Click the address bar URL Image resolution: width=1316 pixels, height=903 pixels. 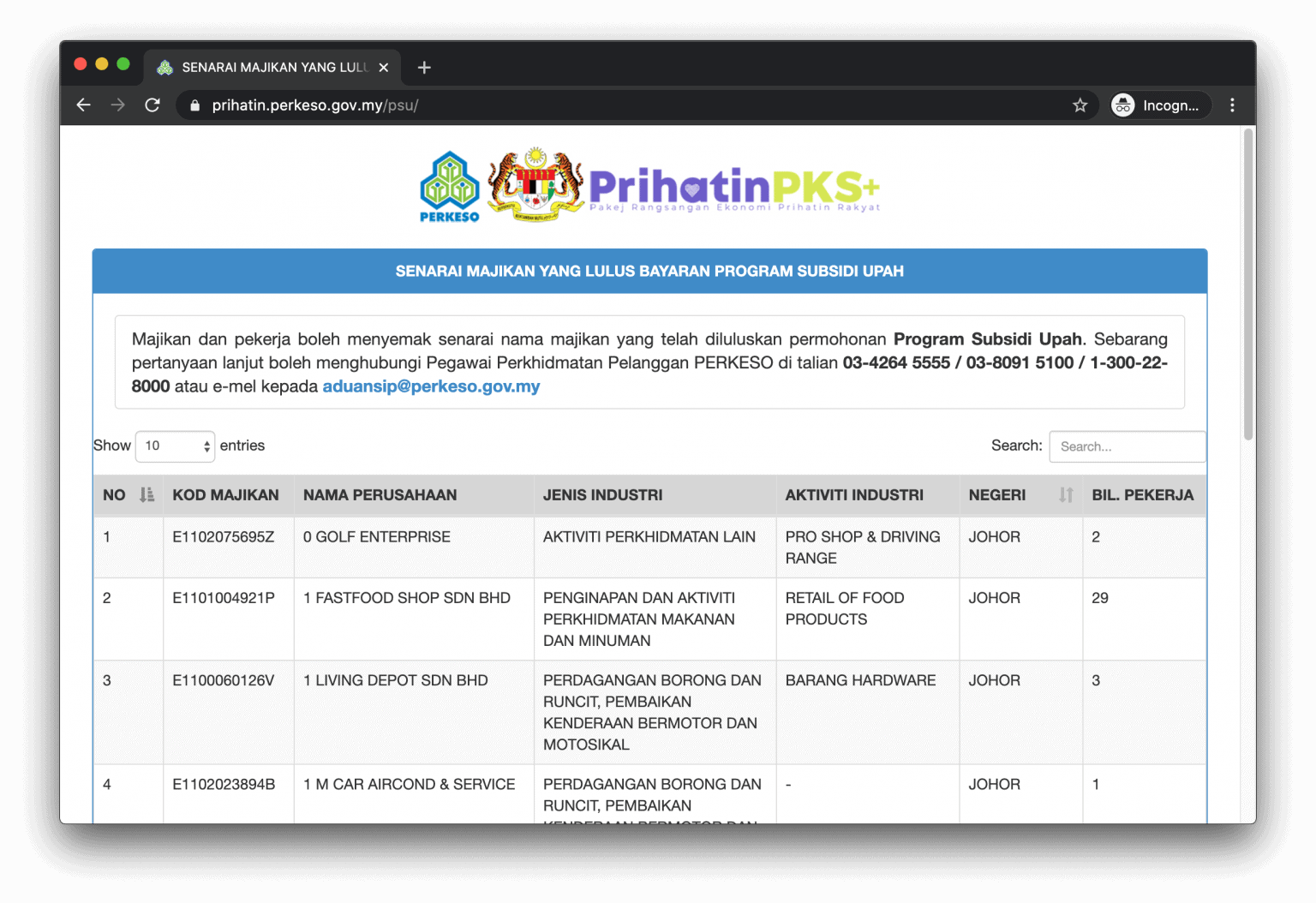coord(314,105)
